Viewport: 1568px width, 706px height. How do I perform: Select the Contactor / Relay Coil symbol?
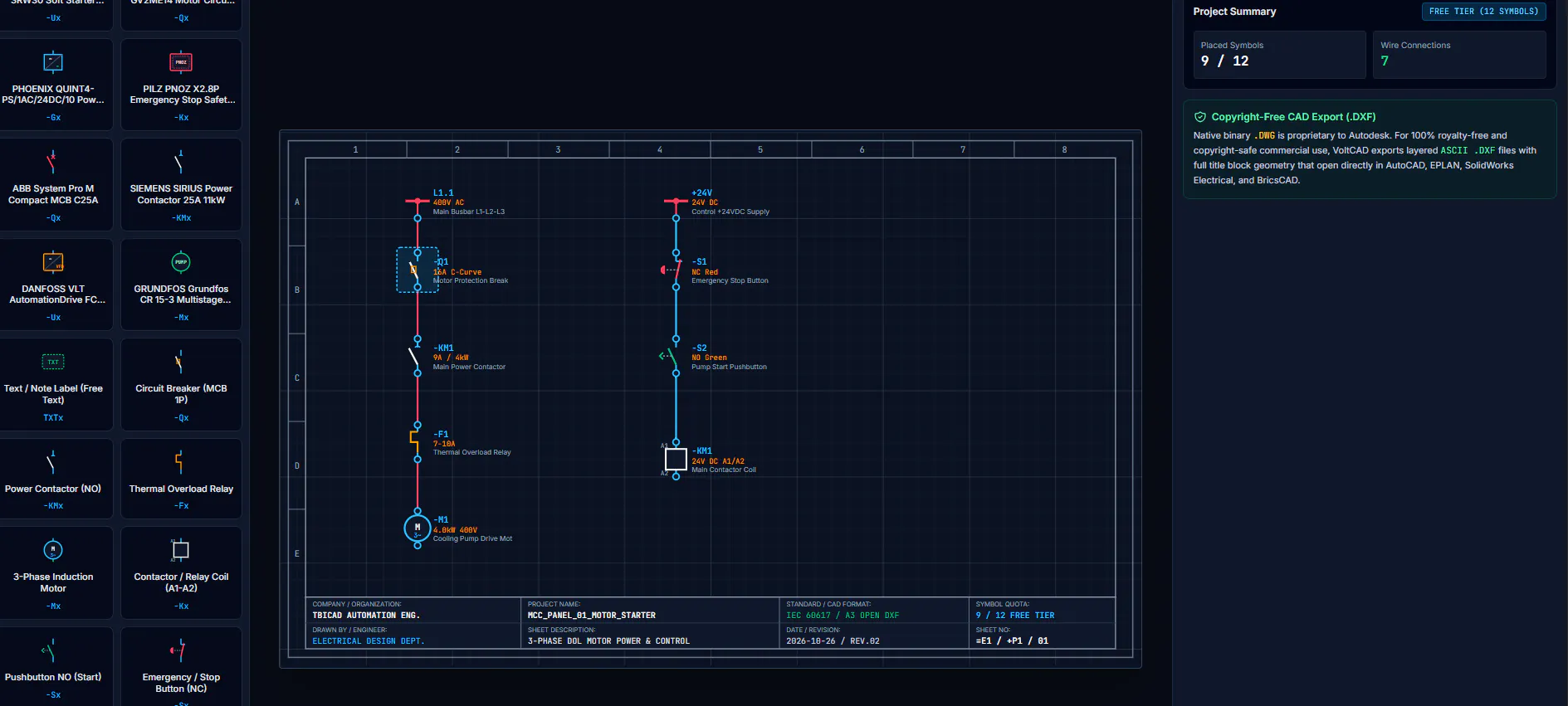pyautogui.click(x=181, y=572)
